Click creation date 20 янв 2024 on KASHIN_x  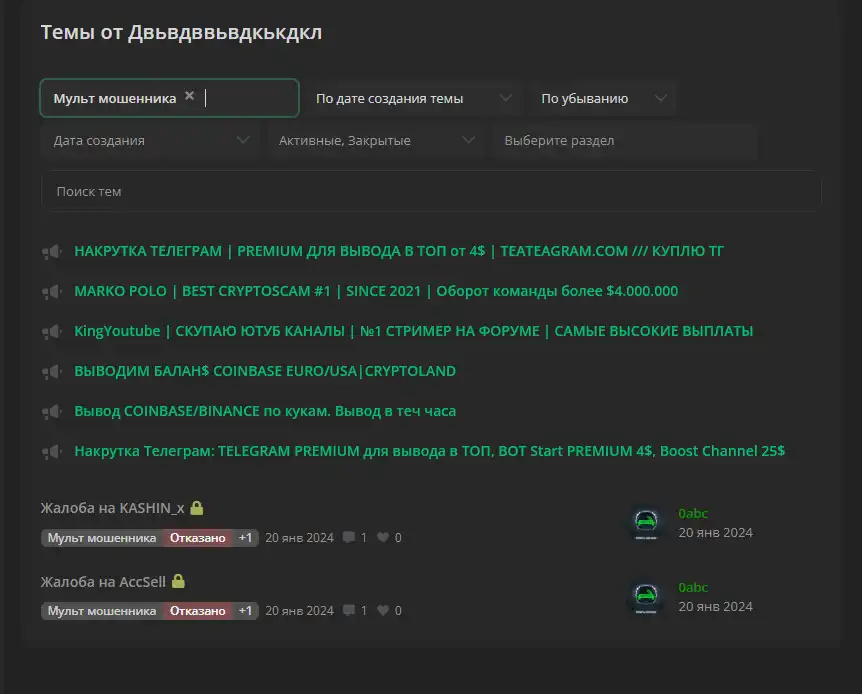[x=299, y=538]
